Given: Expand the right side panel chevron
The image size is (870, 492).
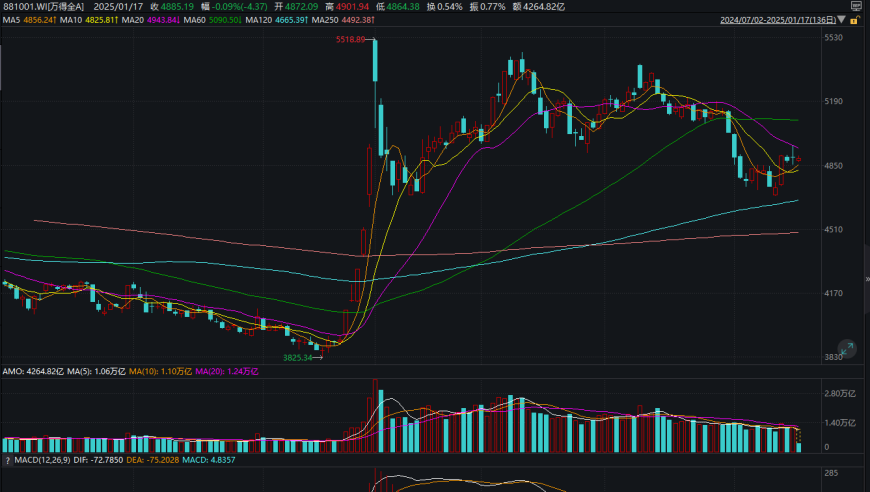Looking at the screenshot, I should point(867,279).
